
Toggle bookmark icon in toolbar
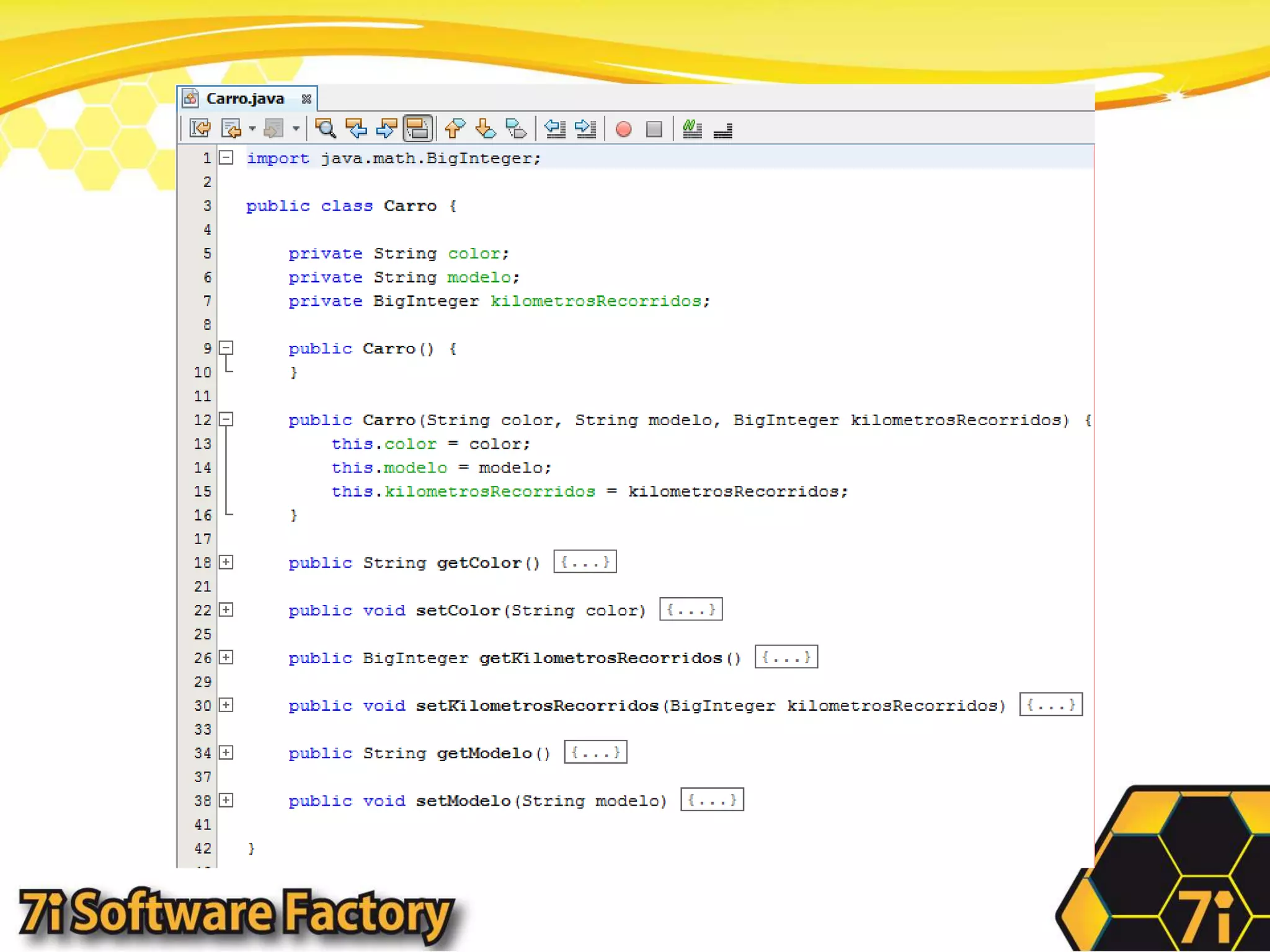pos(516,129)
